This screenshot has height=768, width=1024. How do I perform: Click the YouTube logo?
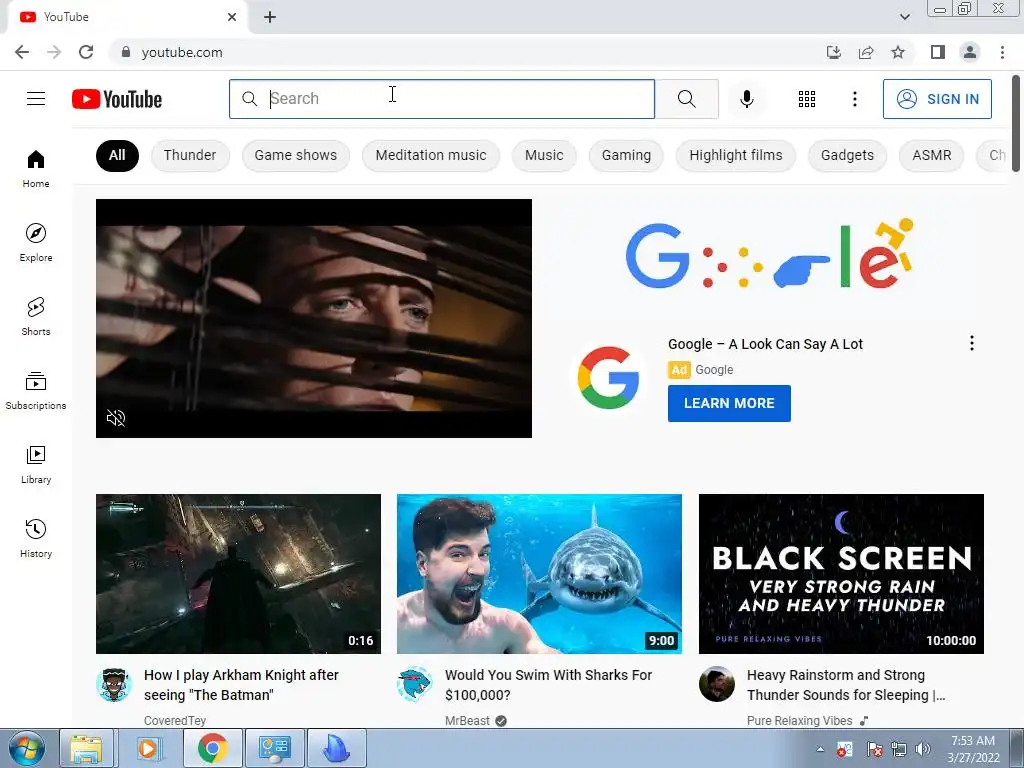tap(117, 99)
